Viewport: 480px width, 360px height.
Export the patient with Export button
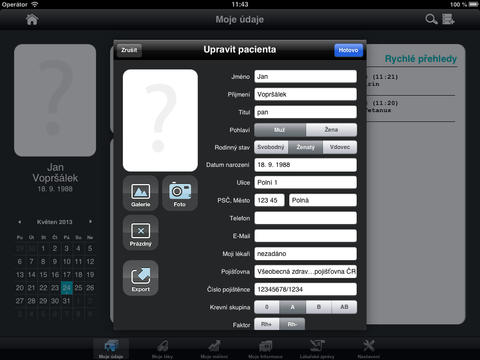coord(141,278)
